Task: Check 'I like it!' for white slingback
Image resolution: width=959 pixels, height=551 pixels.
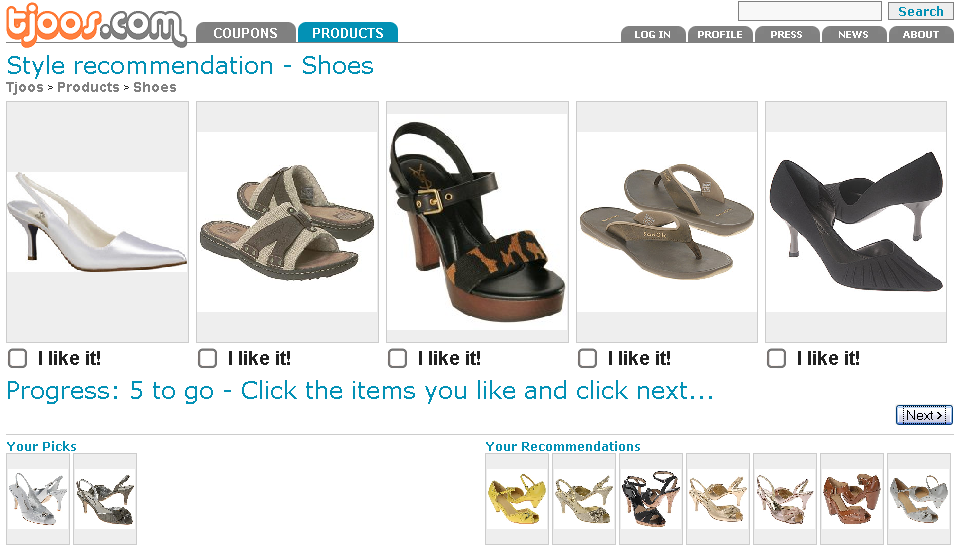Action: pyautogui.click(x=18, y=358)
